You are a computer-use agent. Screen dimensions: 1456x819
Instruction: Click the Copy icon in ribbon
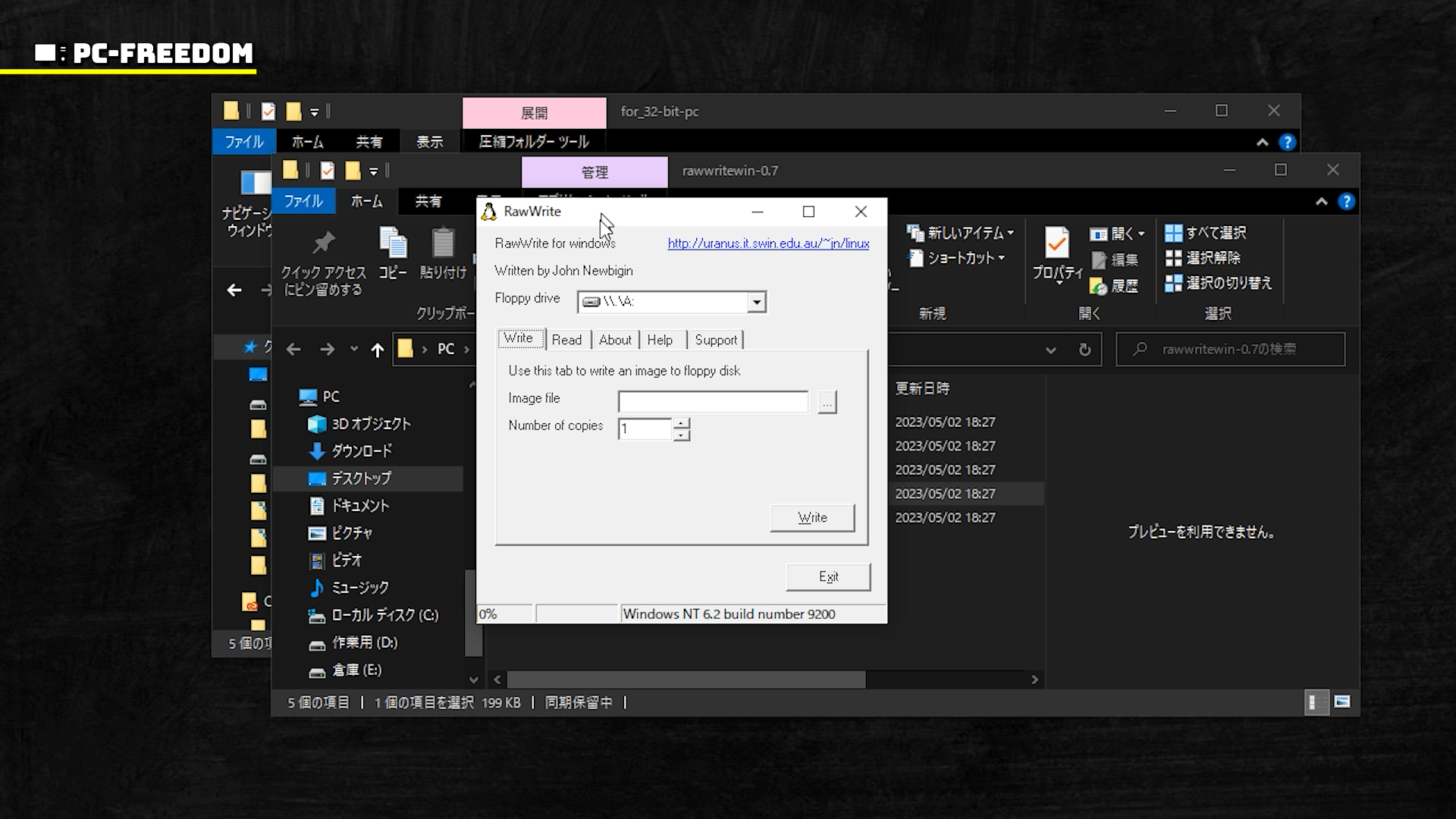pyautogui.click(x=393, y=243)
